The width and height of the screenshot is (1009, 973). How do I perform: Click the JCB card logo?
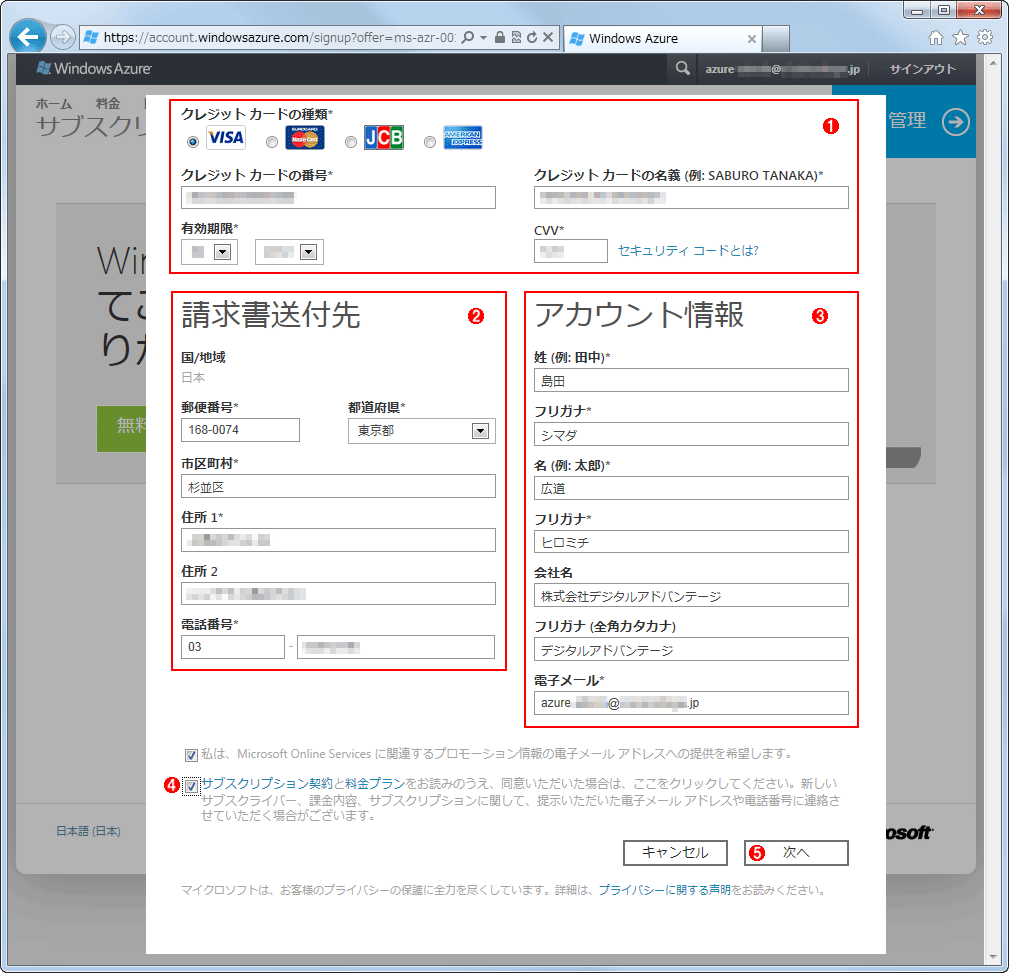coord(384,138)
